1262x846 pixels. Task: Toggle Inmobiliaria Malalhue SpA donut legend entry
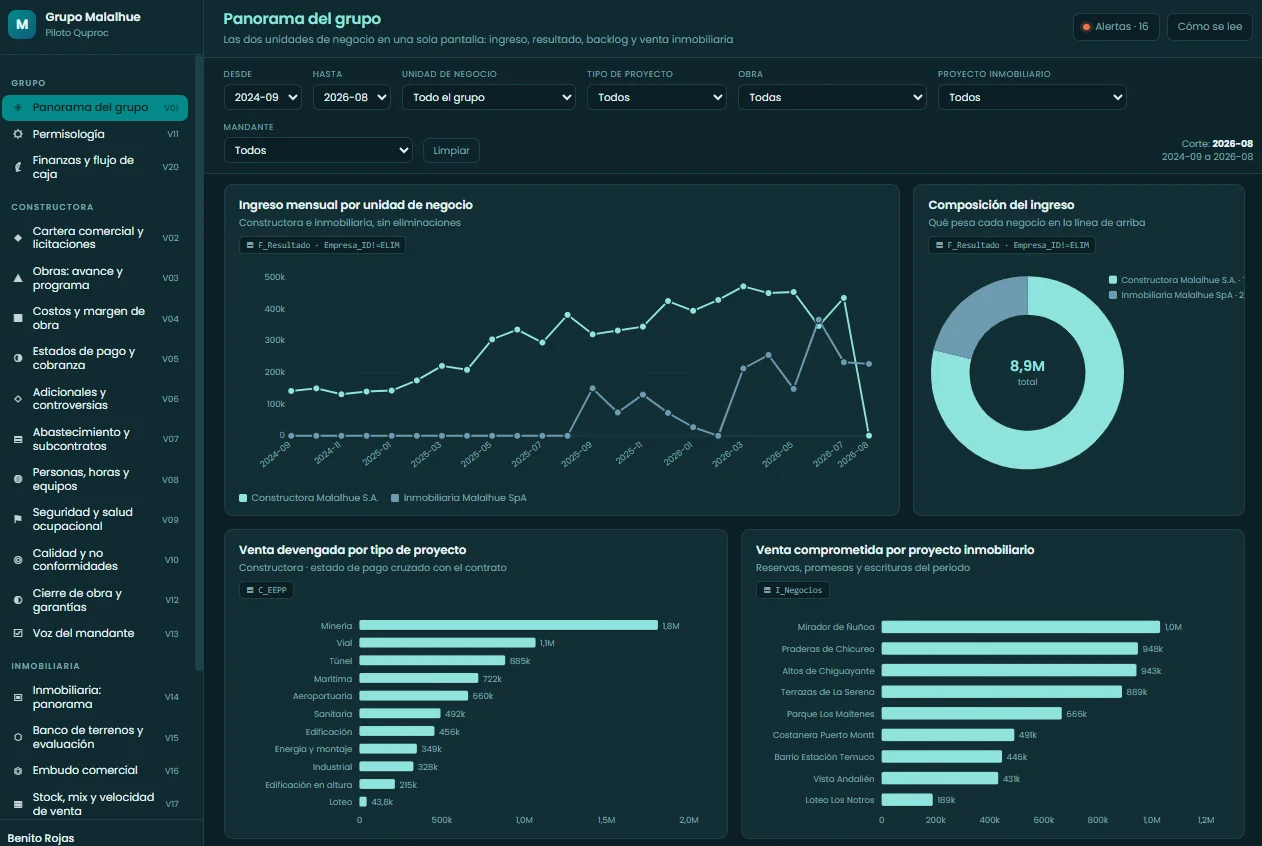tap(1176, 295)
